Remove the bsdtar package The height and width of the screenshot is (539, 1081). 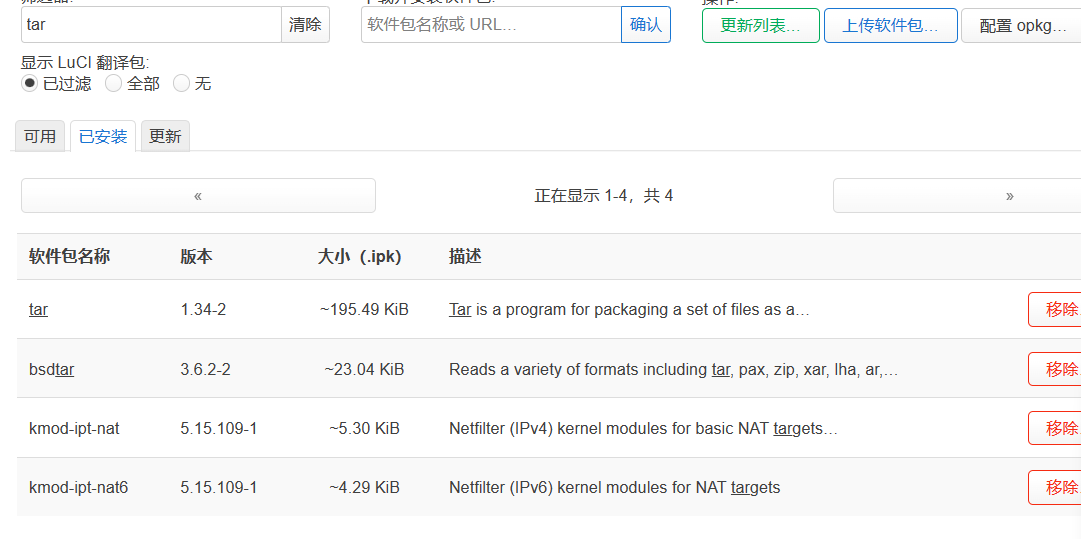click(x=1055, y=369)
